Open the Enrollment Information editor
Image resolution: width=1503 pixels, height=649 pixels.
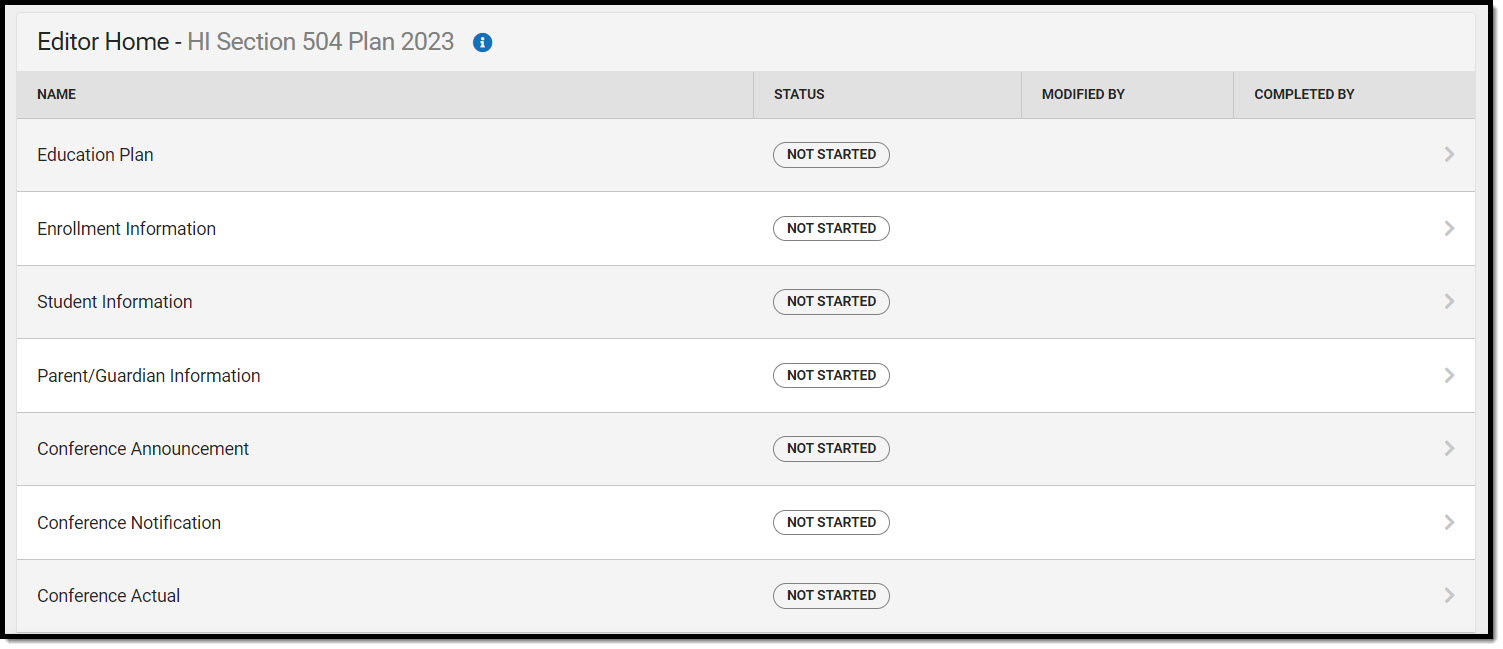[126, 229]
